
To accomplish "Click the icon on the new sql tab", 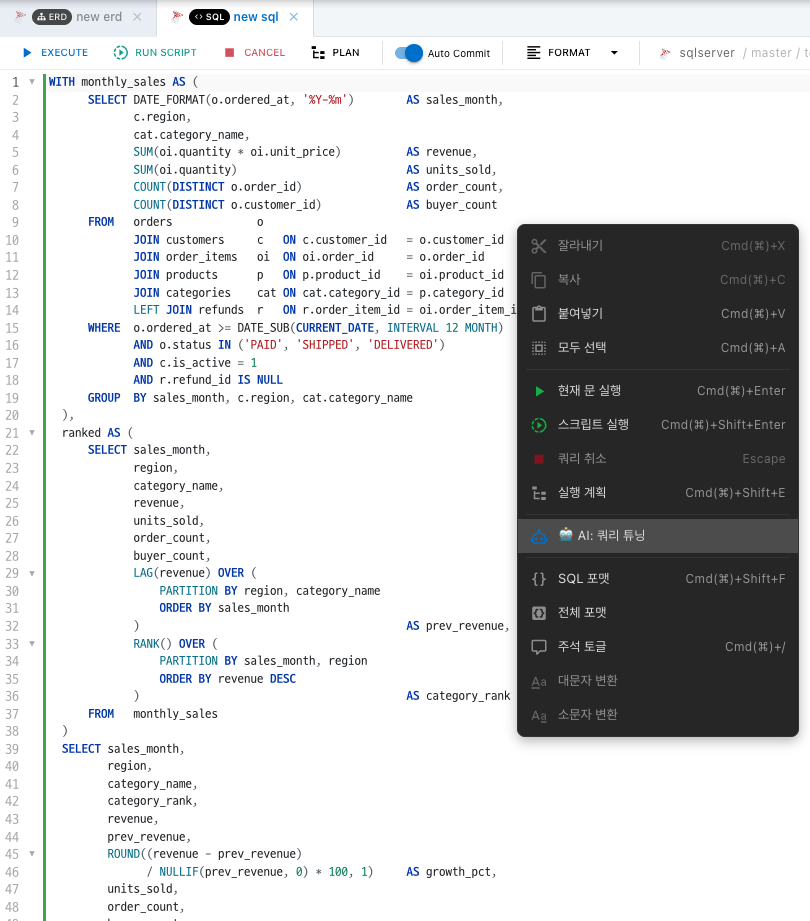I will click(177, 16).
